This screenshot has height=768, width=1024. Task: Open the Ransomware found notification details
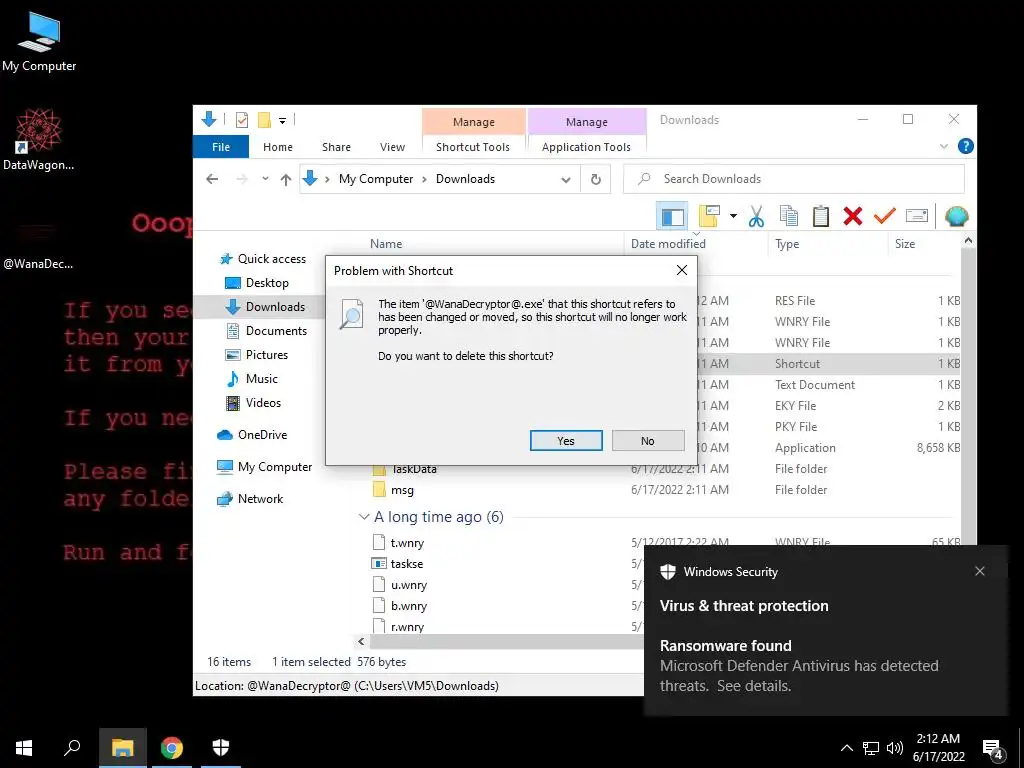coord(824,630)
